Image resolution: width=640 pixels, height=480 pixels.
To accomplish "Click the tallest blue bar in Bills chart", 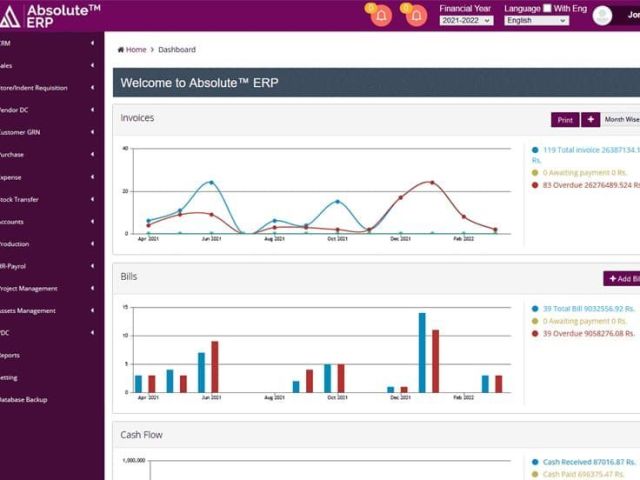I will (x=422, y=353).
